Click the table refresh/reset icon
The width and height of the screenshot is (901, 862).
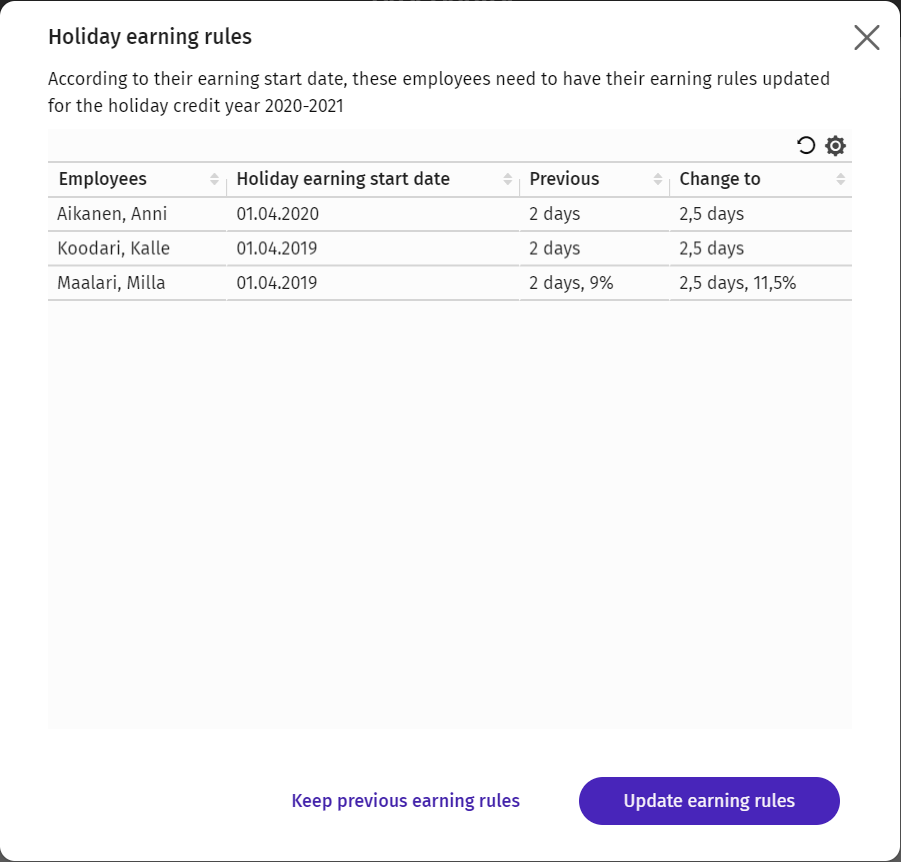[806, 145]
